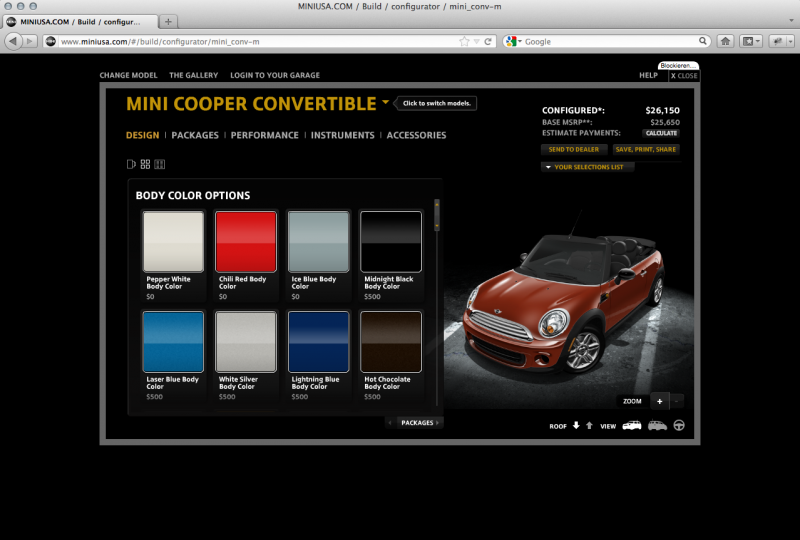Reload the page in browser
This screenshot has height=540, width=800.
click(488, 41)
